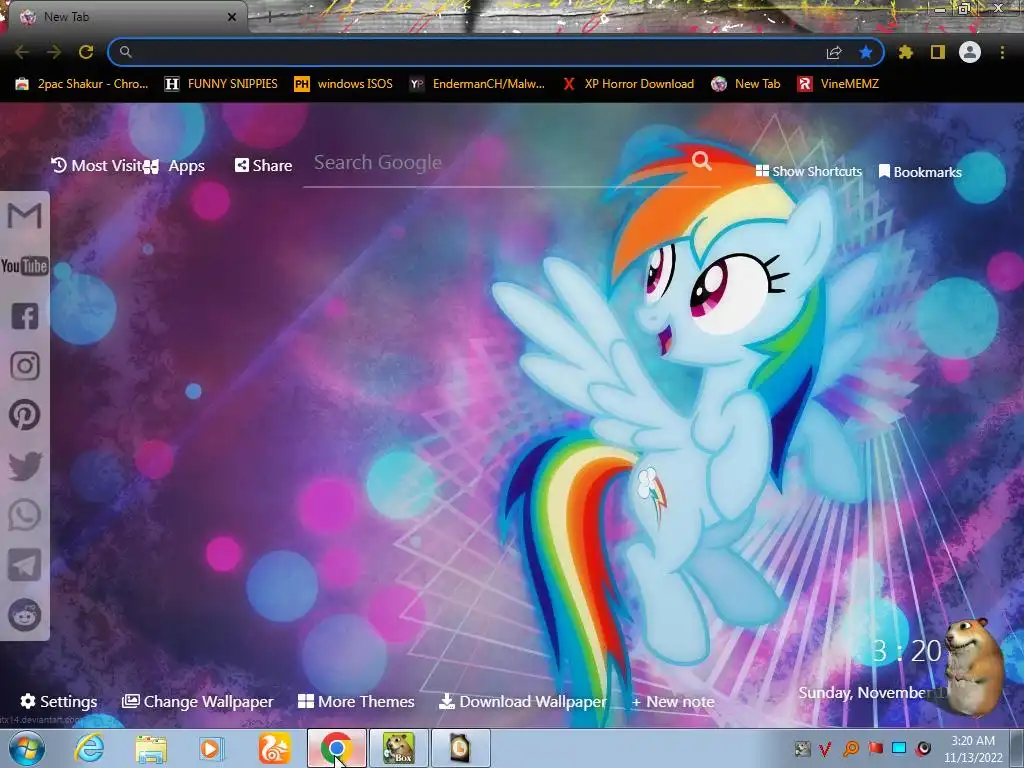
Task: Open More Themes
Action: (357, 701)
